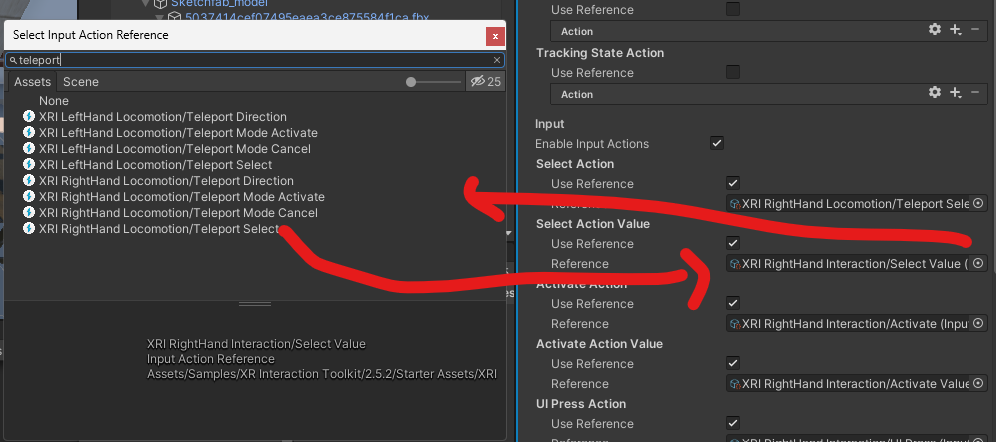Add binding with plus on first Action field
This screenshot has width=996, height=442.
coord(955,29)
